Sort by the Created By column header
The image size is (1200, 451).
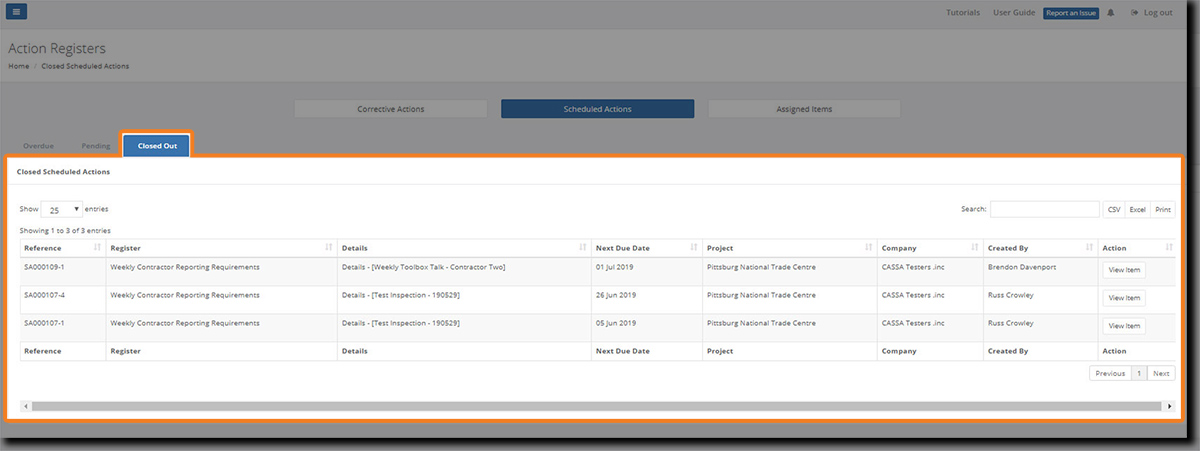(1040, 247)
